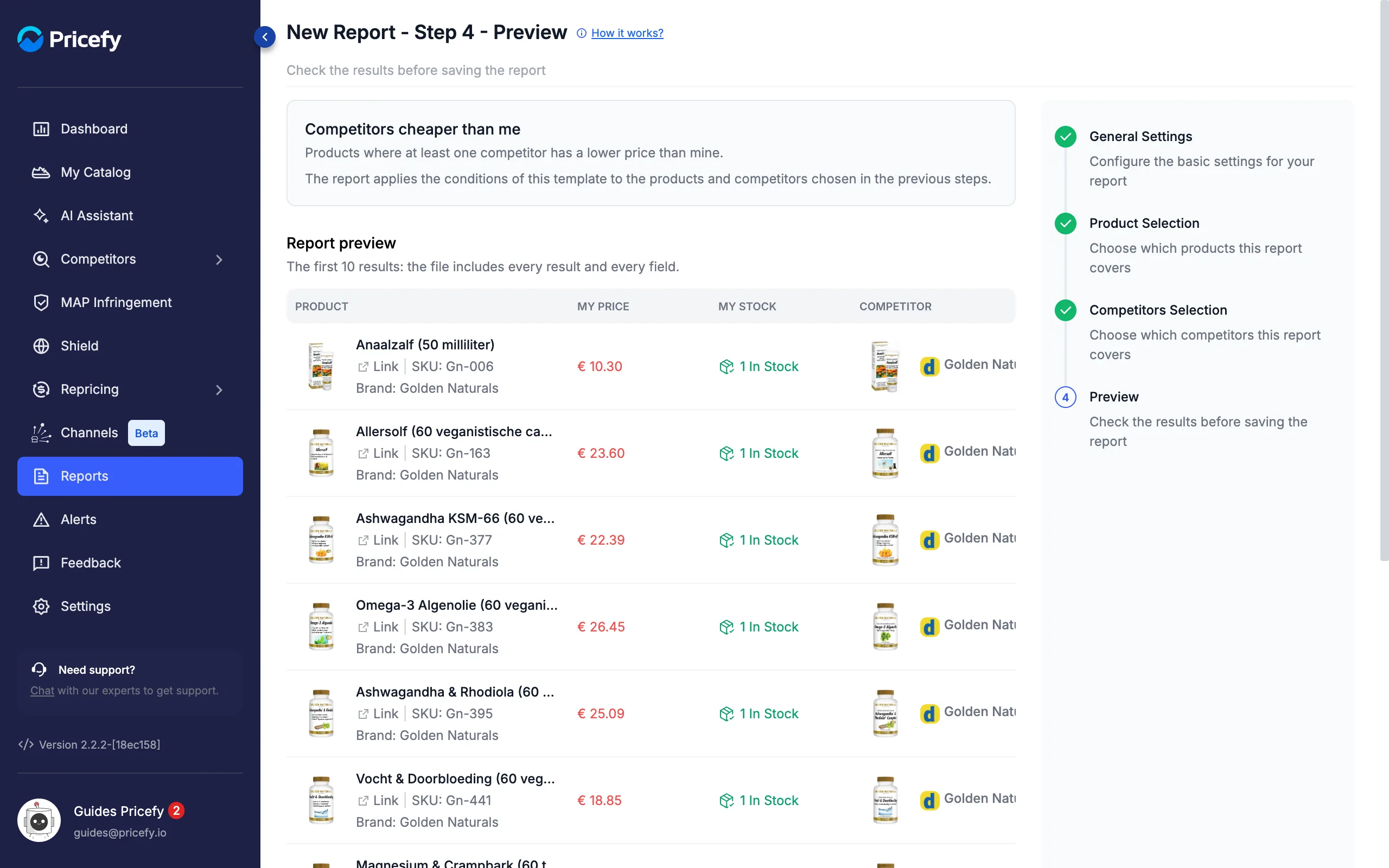The width and height of the screenshot is (1389, 868).
Task: Click the Channels icon in sidebar
Action: point(41,433)
